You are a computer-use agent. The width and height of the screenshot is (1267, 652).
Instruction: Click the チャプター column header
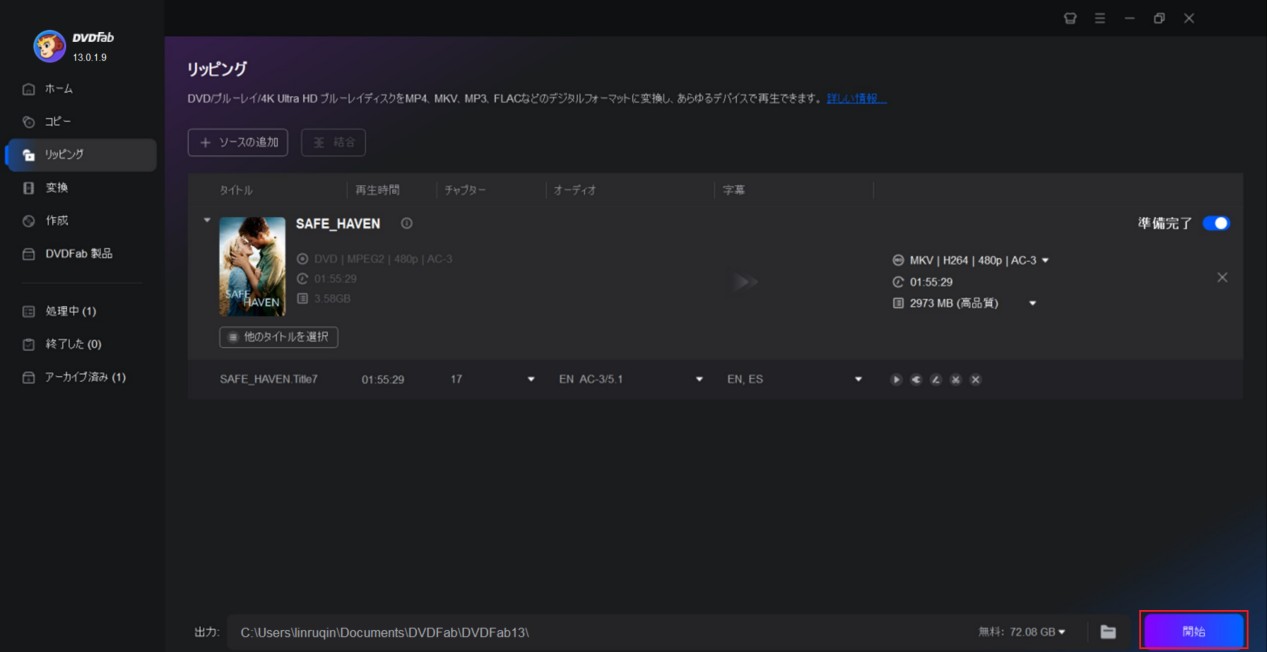(465, 190)
